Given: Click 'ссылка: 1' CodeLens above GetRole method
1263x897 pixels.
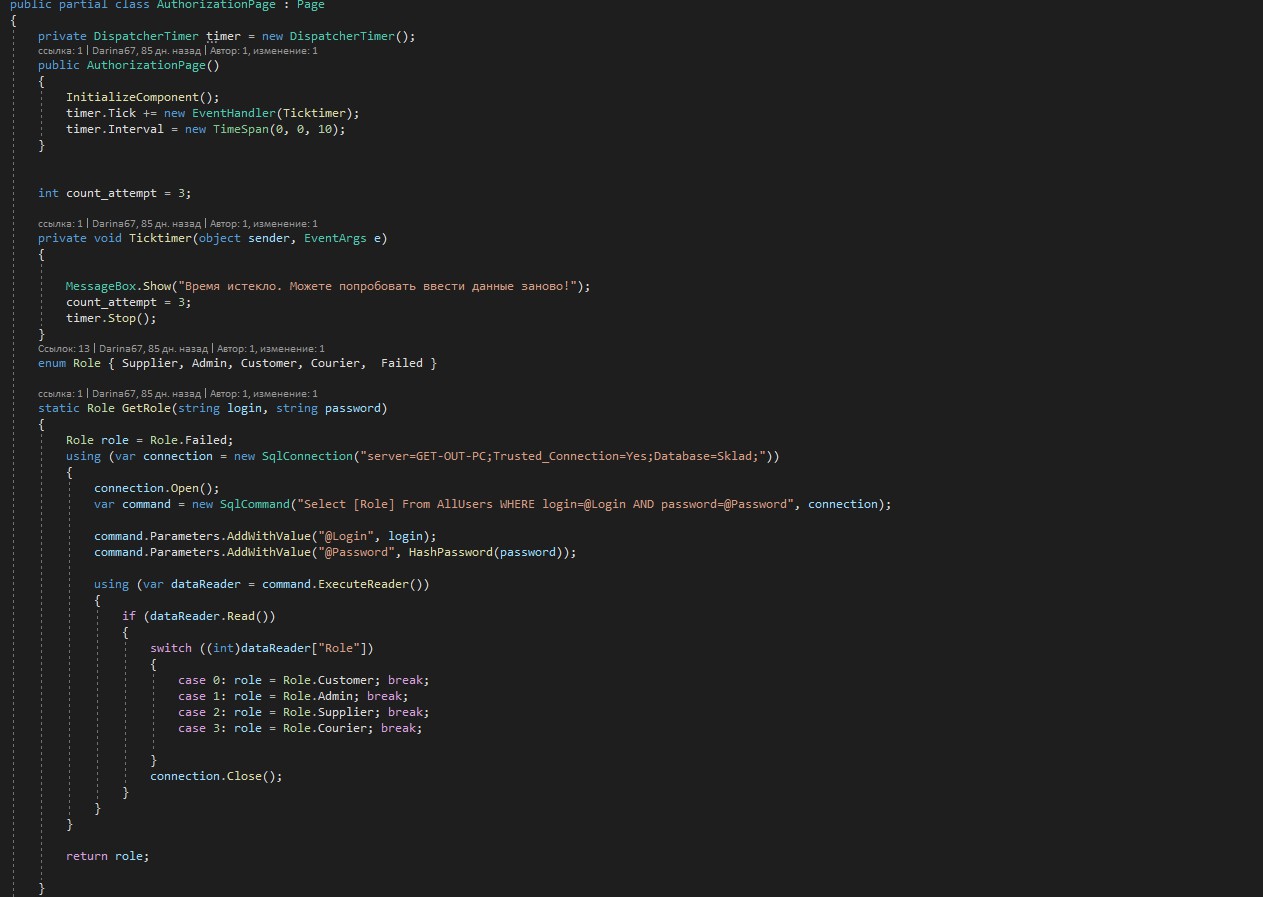Looking at the screenshot, I should click(x=60, y=393).
